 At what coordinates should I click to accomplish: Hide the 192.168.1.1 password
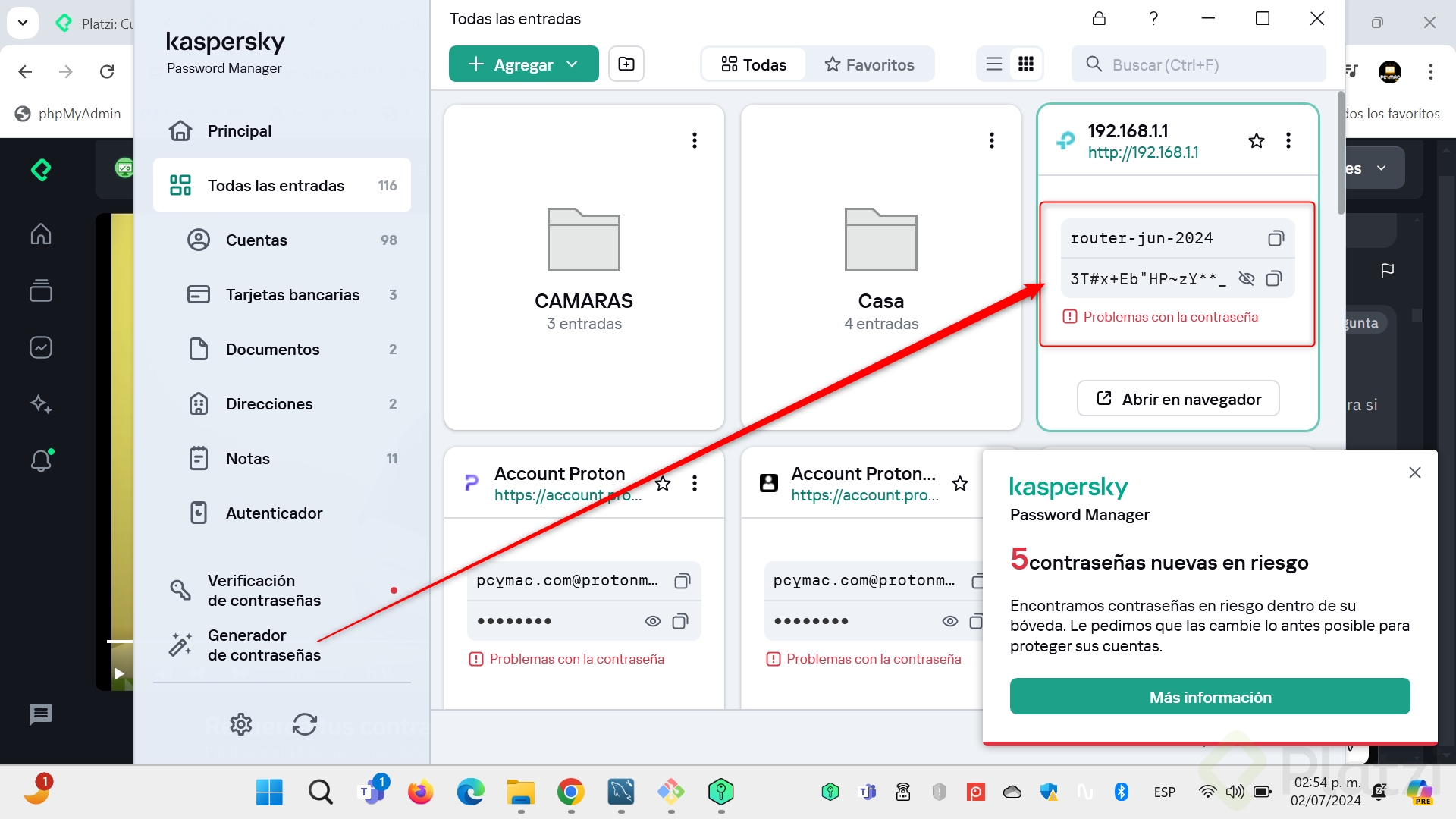[1246, 279]
